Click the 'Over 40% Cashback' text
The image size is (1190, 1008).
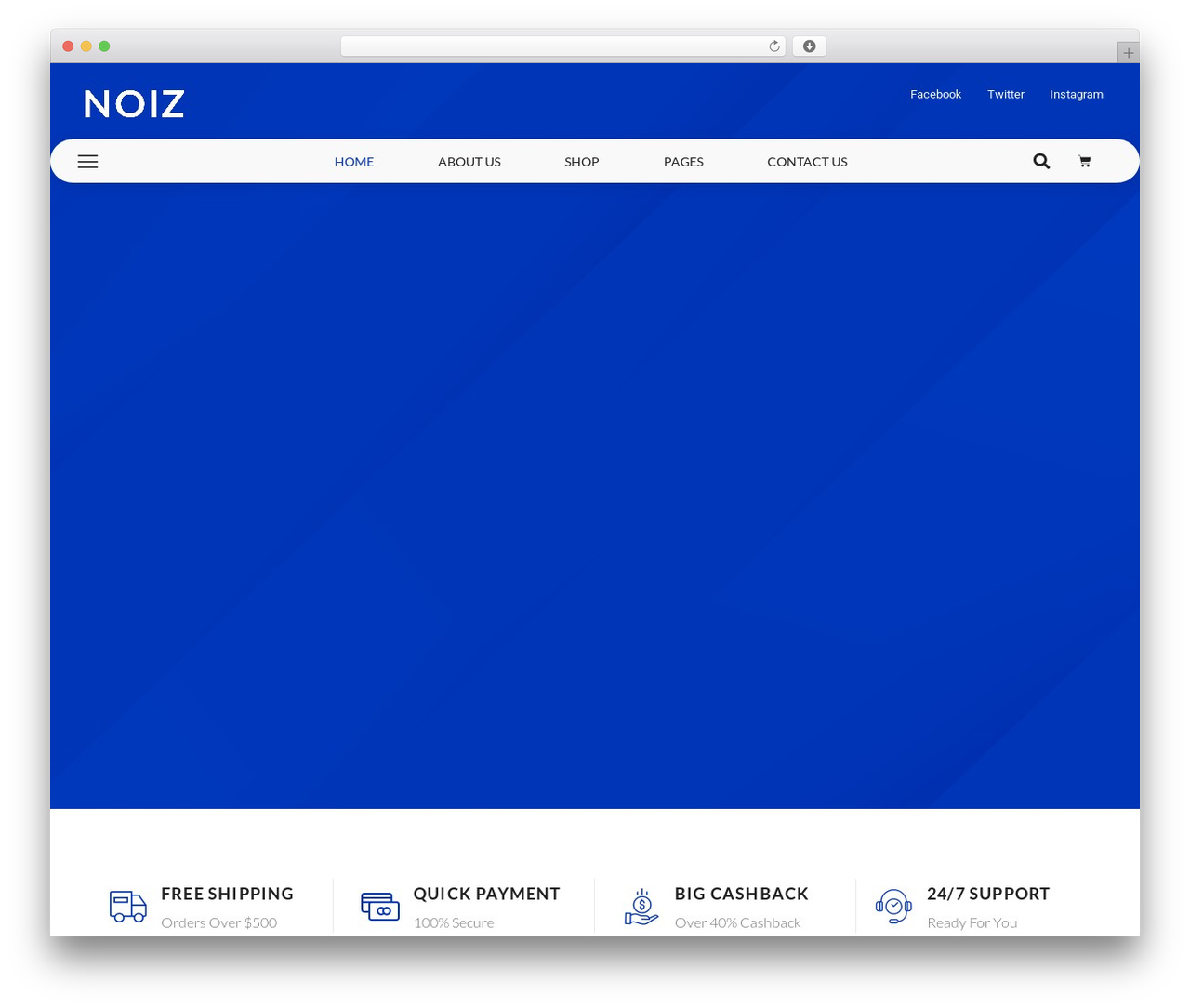click(x=738, y=923)
